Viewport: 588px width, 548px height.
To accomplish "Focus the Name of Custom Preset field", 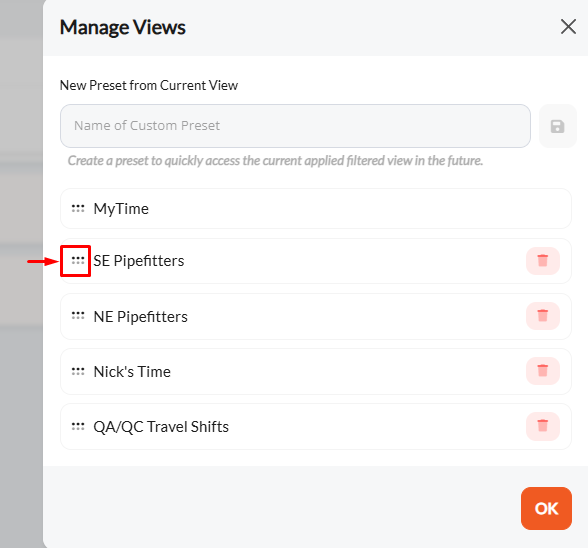I will pos(295,126).
